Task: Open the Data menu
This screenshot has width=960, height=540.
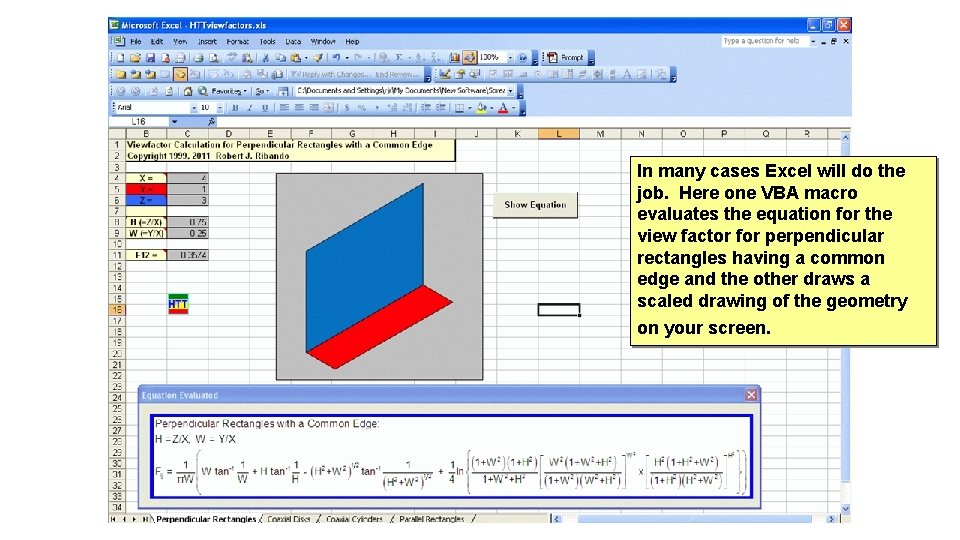Action: [293, 42]
